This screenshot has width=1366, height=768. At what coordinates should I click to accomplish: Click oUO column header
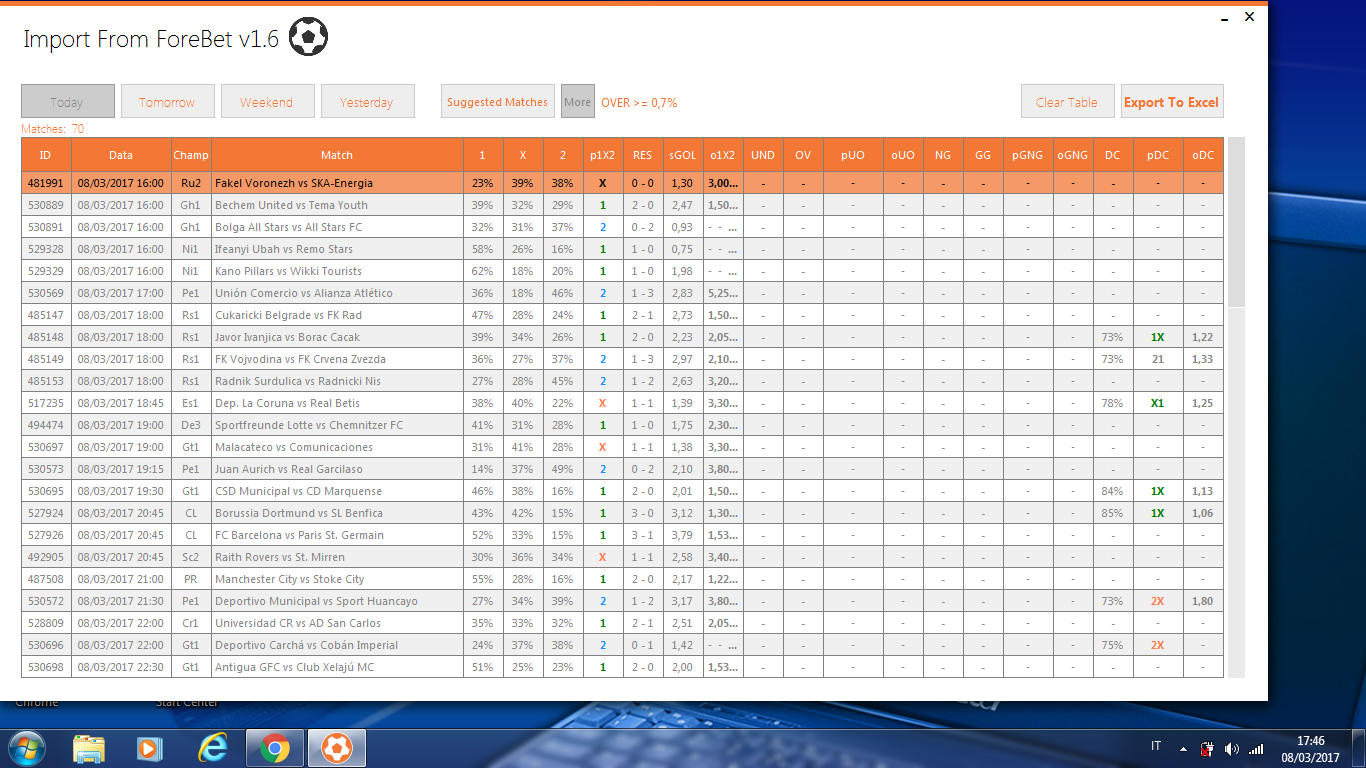tap(903, 155)
